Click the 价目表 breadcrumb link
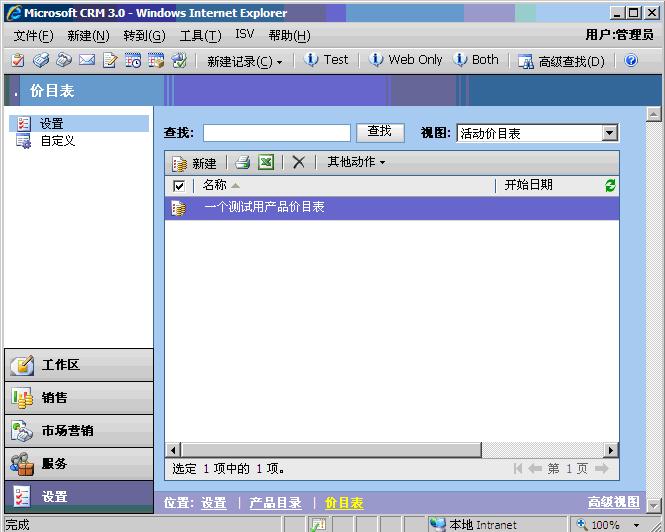This screenshot has width=665, height=532. point(344,503)
